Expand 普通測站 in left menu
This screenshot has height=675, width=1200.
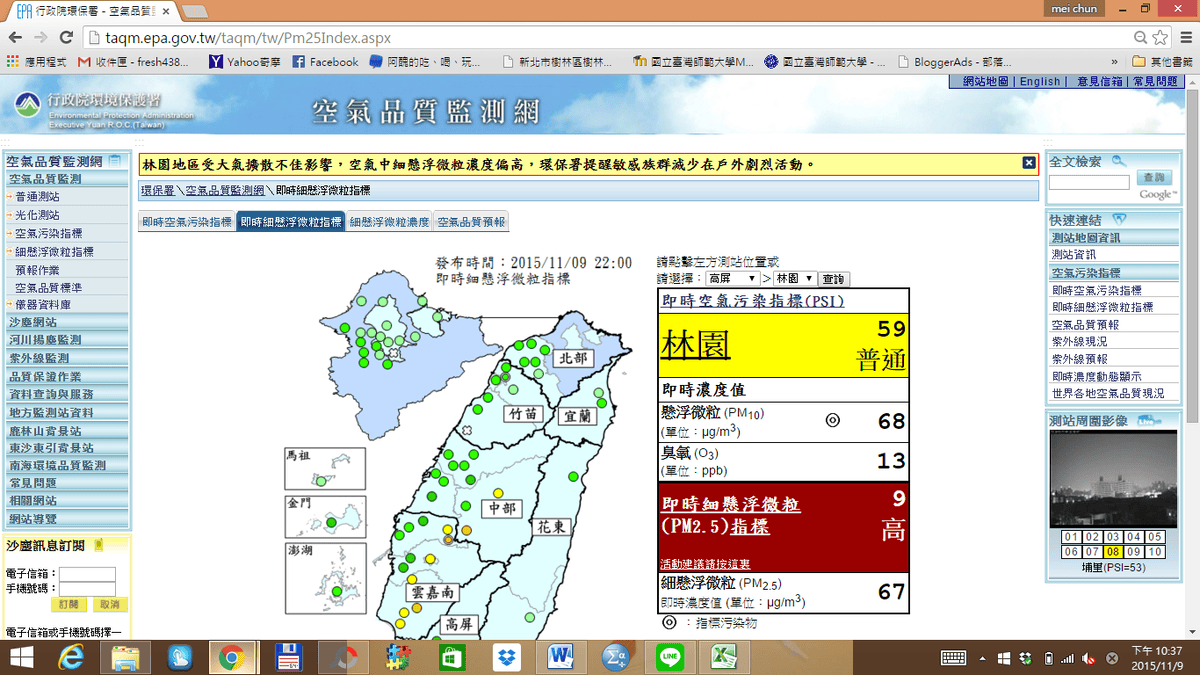coord(37,197)
